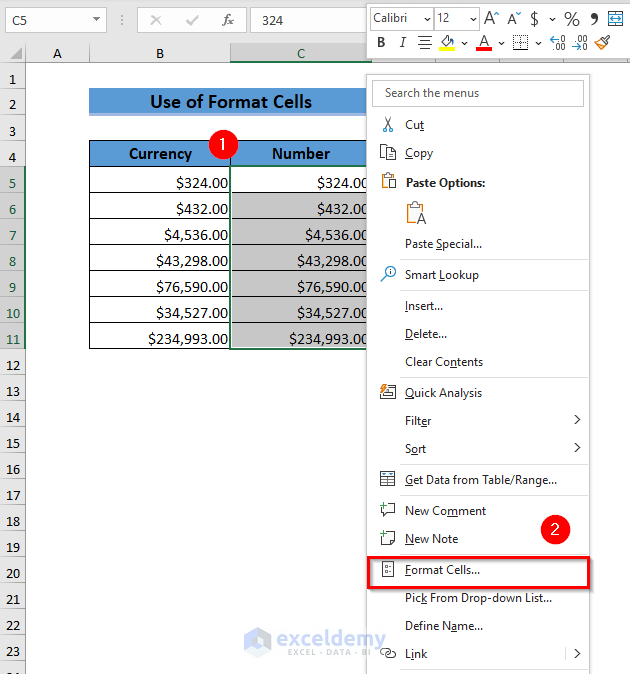Click the formula bar Cancel X icon
The image size is (630, 674).
[156, 20]
